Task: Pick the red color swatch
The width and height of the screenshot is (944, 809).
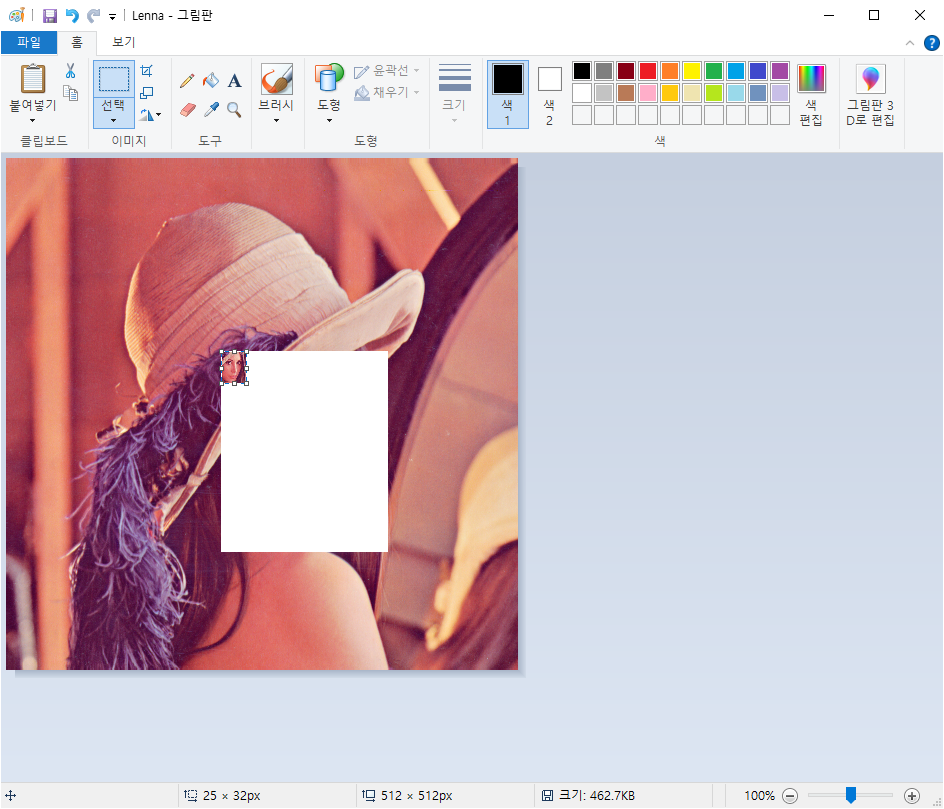Action: click(x=648, y=71)
